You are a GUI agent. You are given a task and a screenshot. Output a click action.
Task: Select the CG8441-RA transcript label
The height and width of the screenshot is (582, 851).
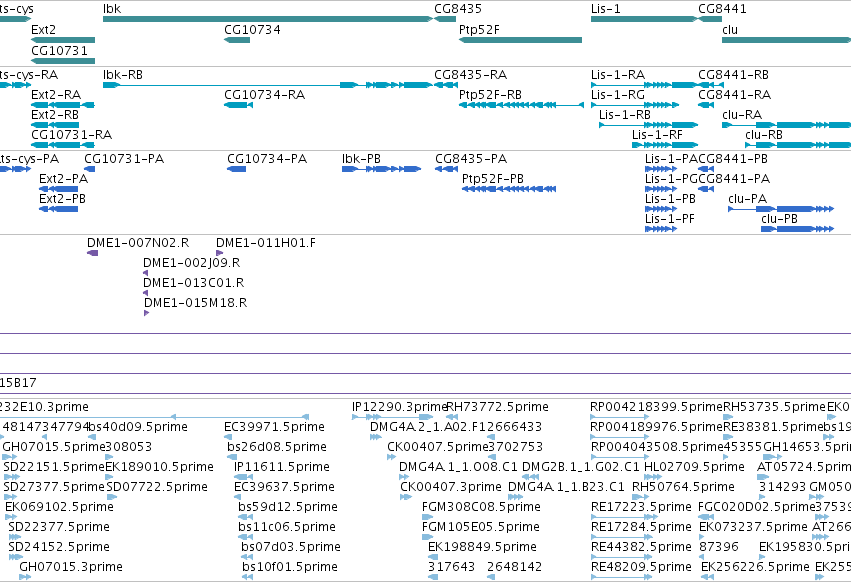pos(734,95)
